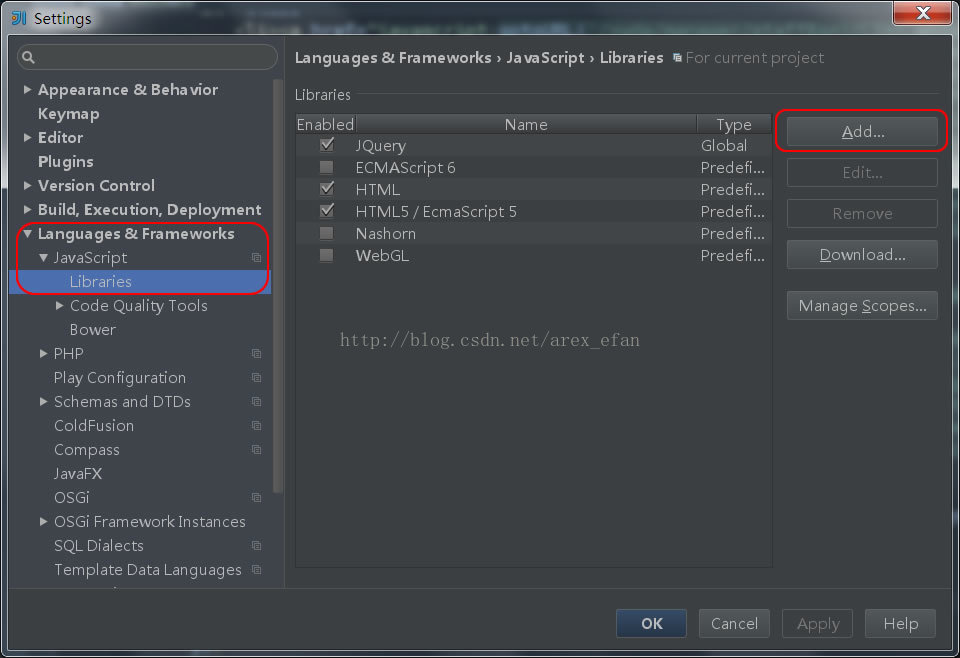Click the Edit... button
The height and width of the screenshot is (658, 960).
(862, 173)
